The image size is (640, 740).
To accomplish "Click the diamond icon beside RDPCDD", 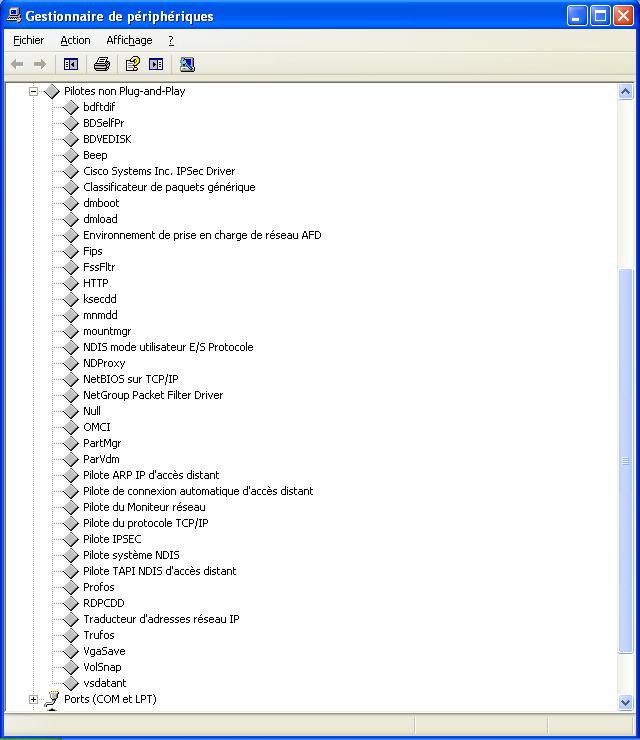I will click(x=71, y=603).
